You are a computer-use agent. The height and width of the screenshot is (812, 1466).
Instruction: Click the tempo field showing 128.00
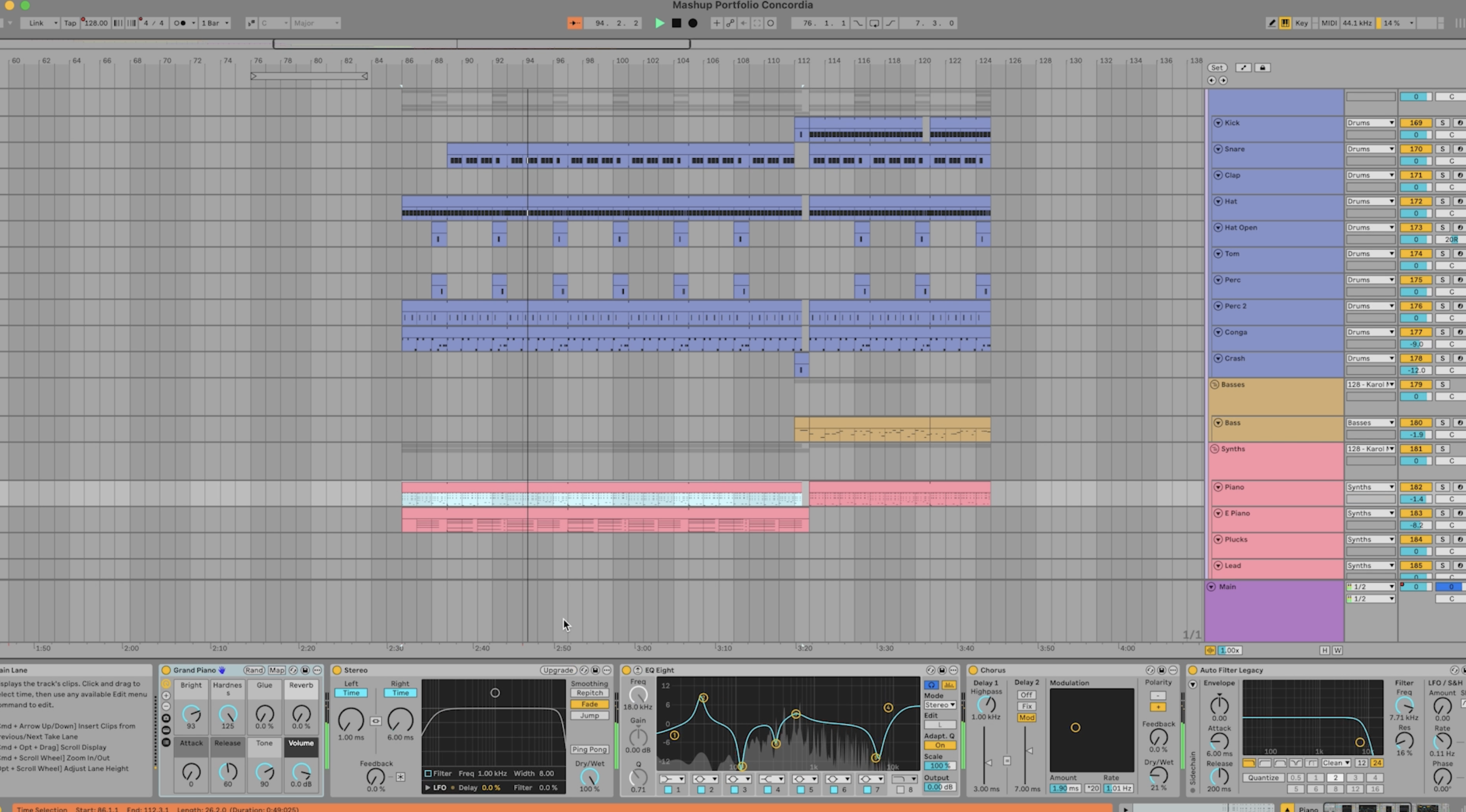(x=95, y=23)
